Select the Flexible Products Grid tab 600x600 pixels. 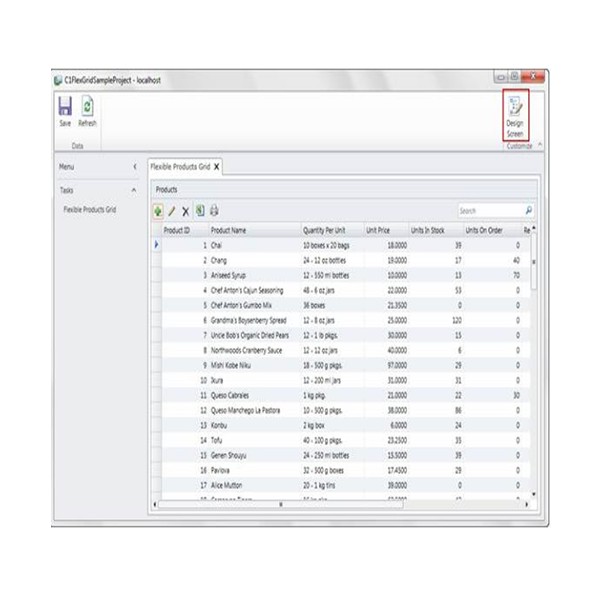pyautogui.click(x=179, y=166)
